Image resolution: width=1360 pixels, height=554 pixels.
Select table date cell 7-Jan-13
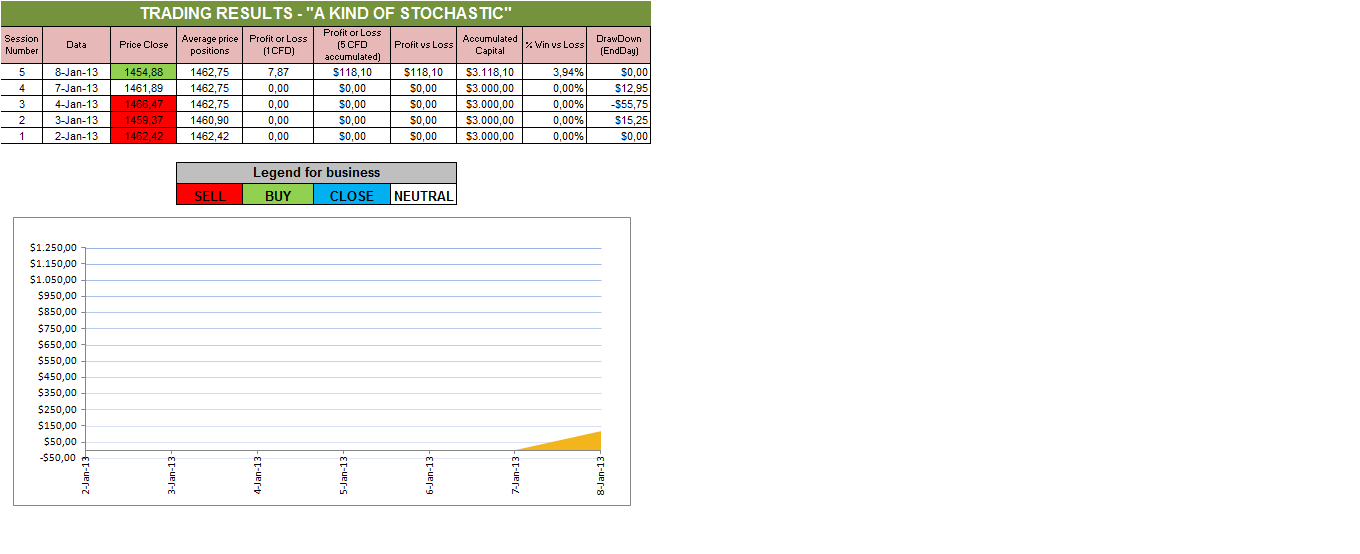(77, 88)
